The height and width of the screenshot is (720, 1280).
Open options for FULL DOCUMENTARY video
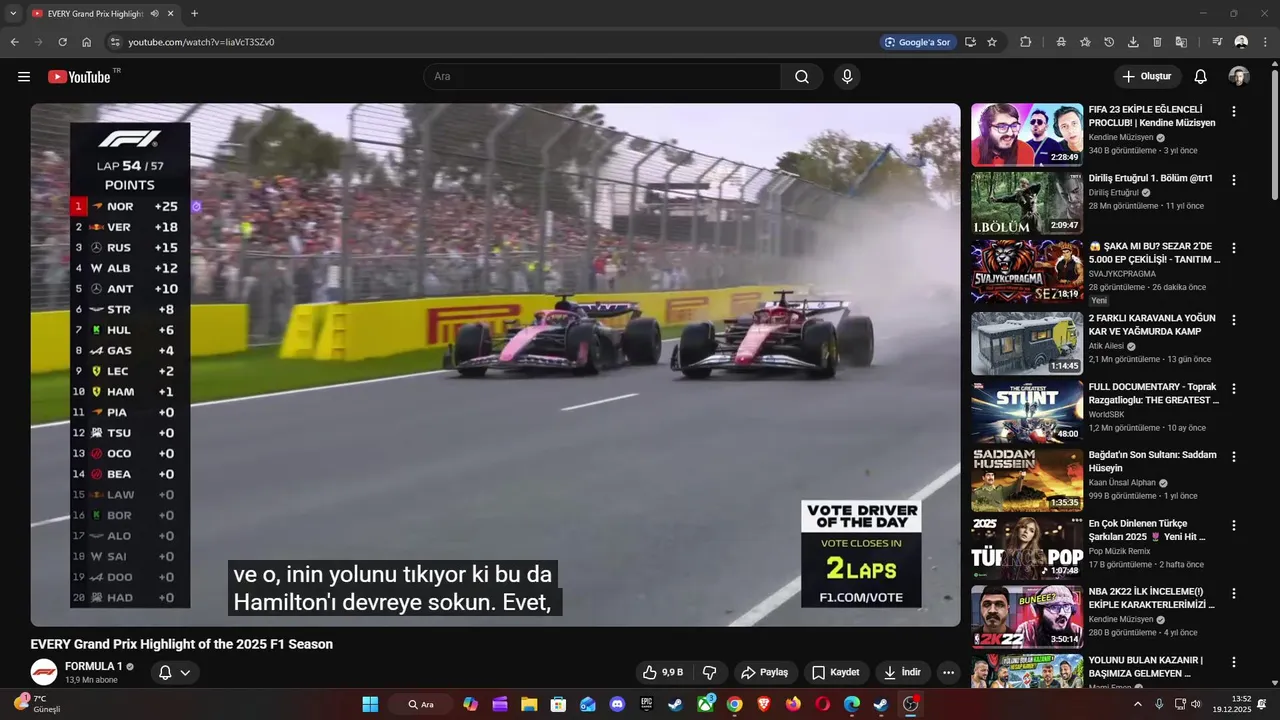(x=1233, y=388)
